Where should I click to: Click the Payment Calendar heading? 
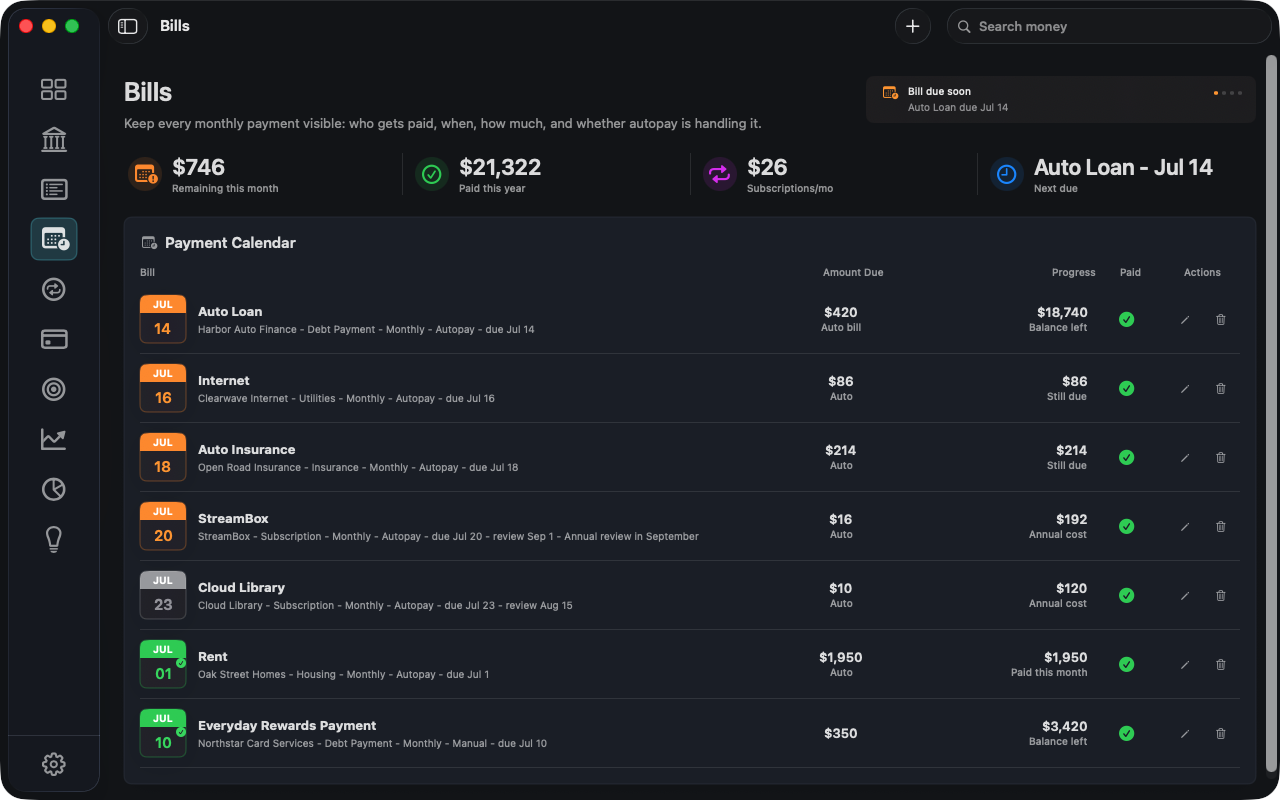point(230,243)
